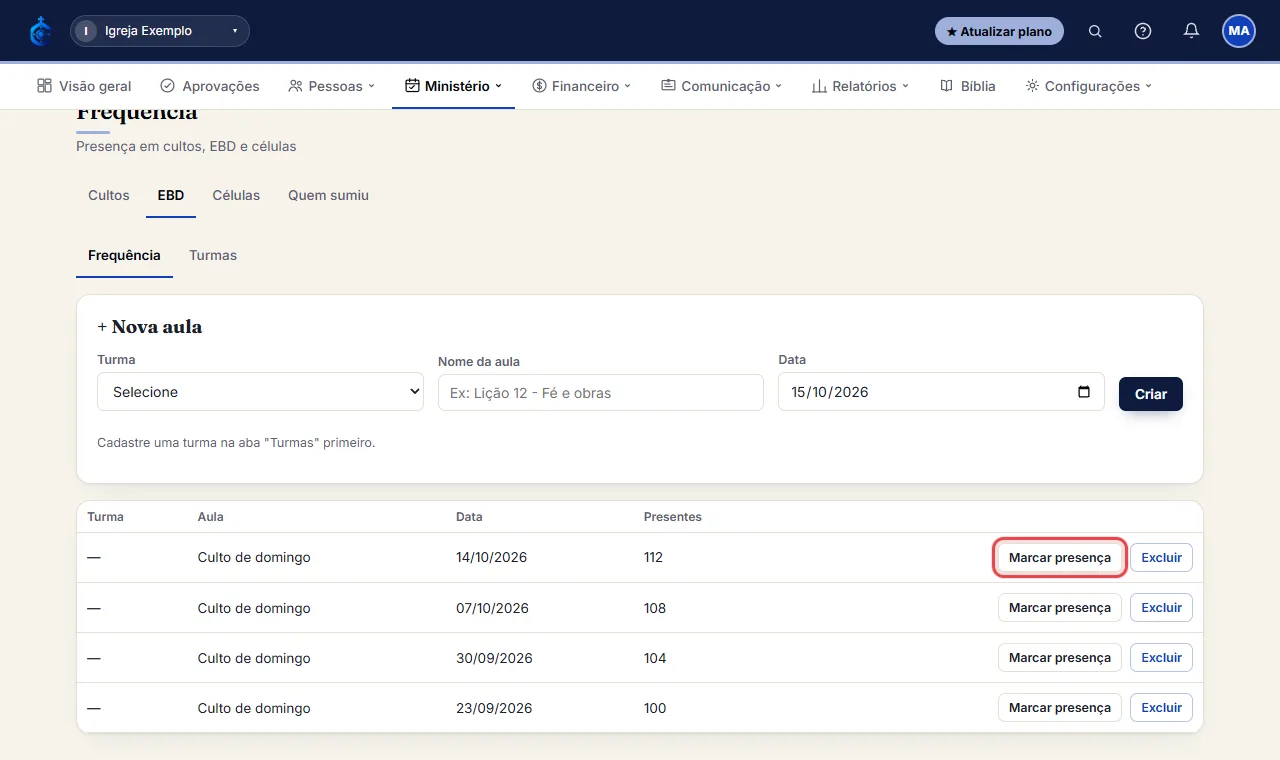Click the church app logo icon
The height and width of the screenshot is (760, 1280).
click(x=40, y=31)
